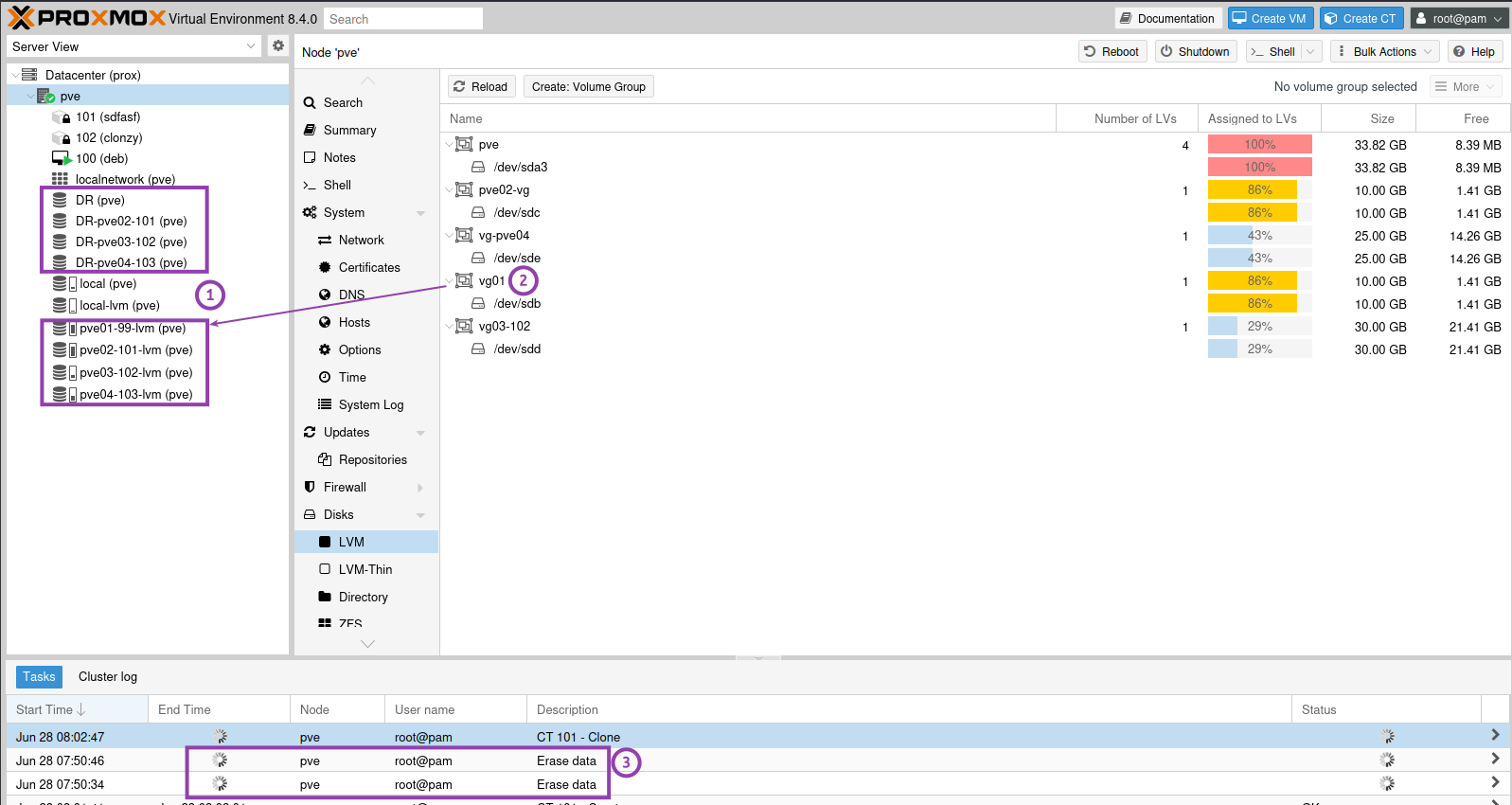The width and height of the screenshot is (1512, 805).
Task: Collapse the Updates menu section
Action: point(420,433)
